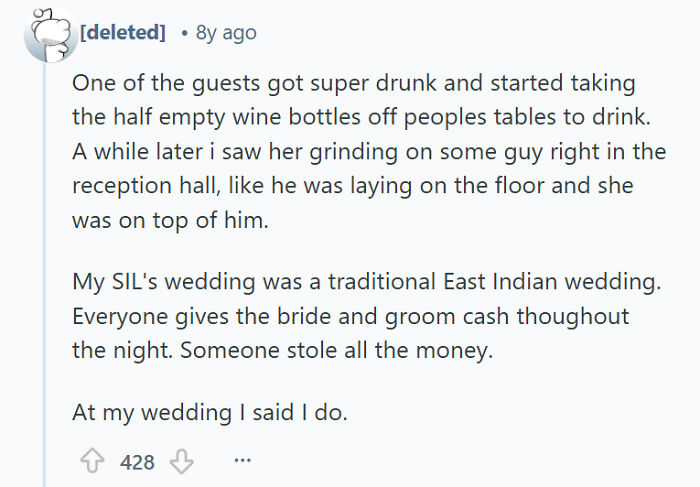Image resolution: width=700 pixels, height=487 pixels.
Task: Downvote the wedding comment
Action: tap(181, 461)
